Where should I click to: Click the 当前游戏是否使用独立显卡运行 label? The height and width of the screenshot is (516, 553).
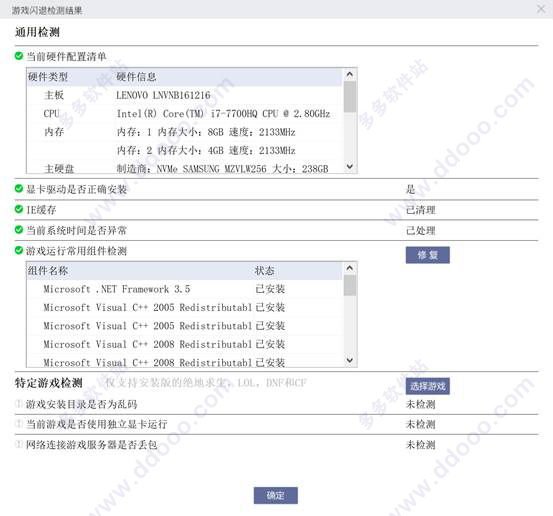97,424
